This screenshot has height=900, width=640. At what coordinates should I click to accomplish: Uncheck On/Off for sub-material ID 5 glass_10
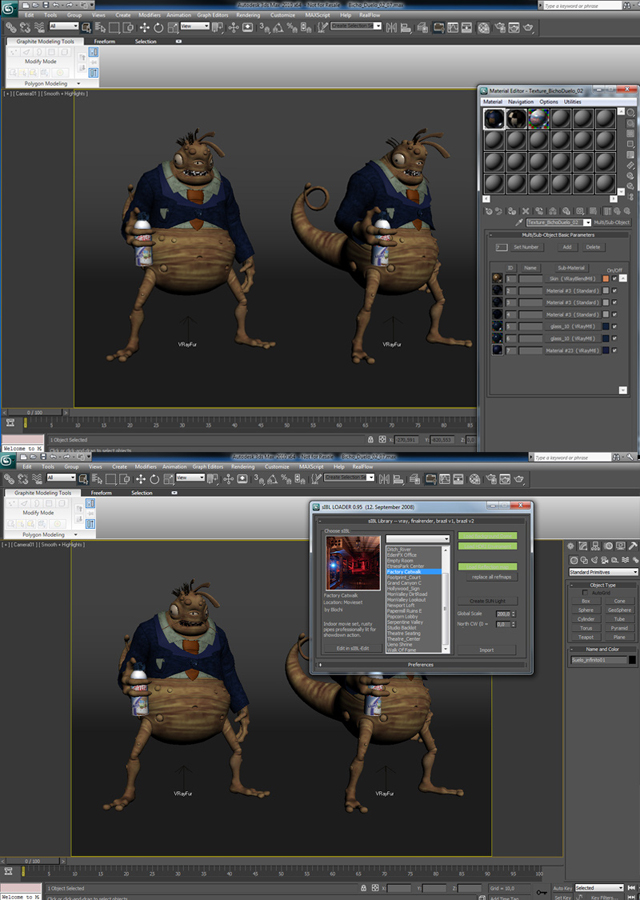click(x=614, y=326)
